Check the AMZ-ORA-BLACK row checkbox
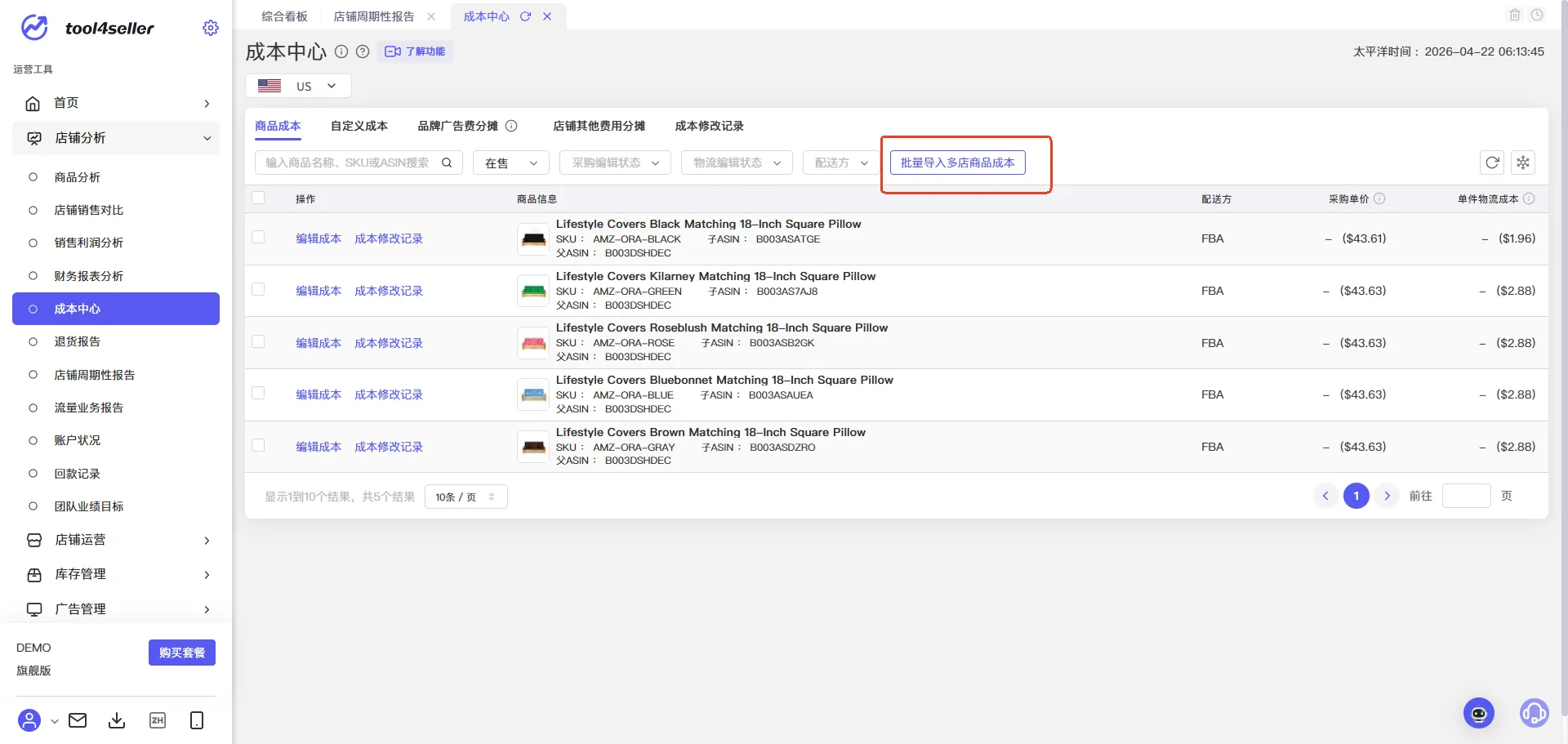The width and height of the screenshot is (1568, 744). 258,237
